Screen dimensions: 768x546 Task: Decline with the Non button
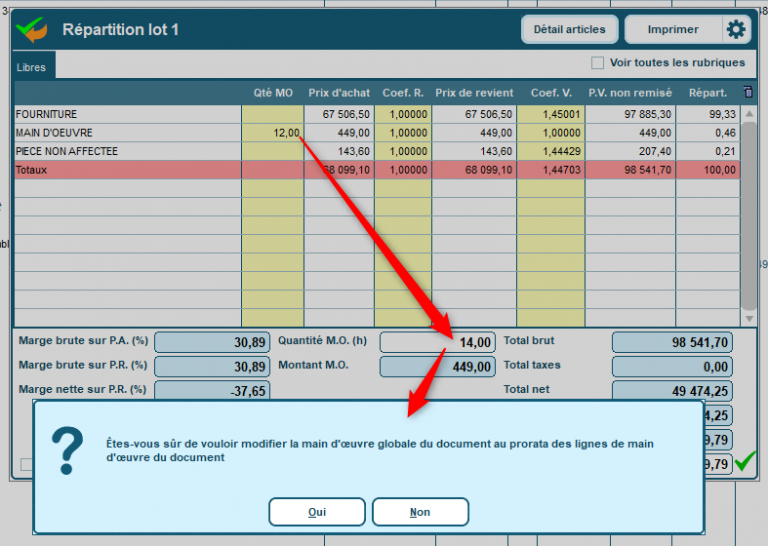pyautogui.click(x=420, y=512)
